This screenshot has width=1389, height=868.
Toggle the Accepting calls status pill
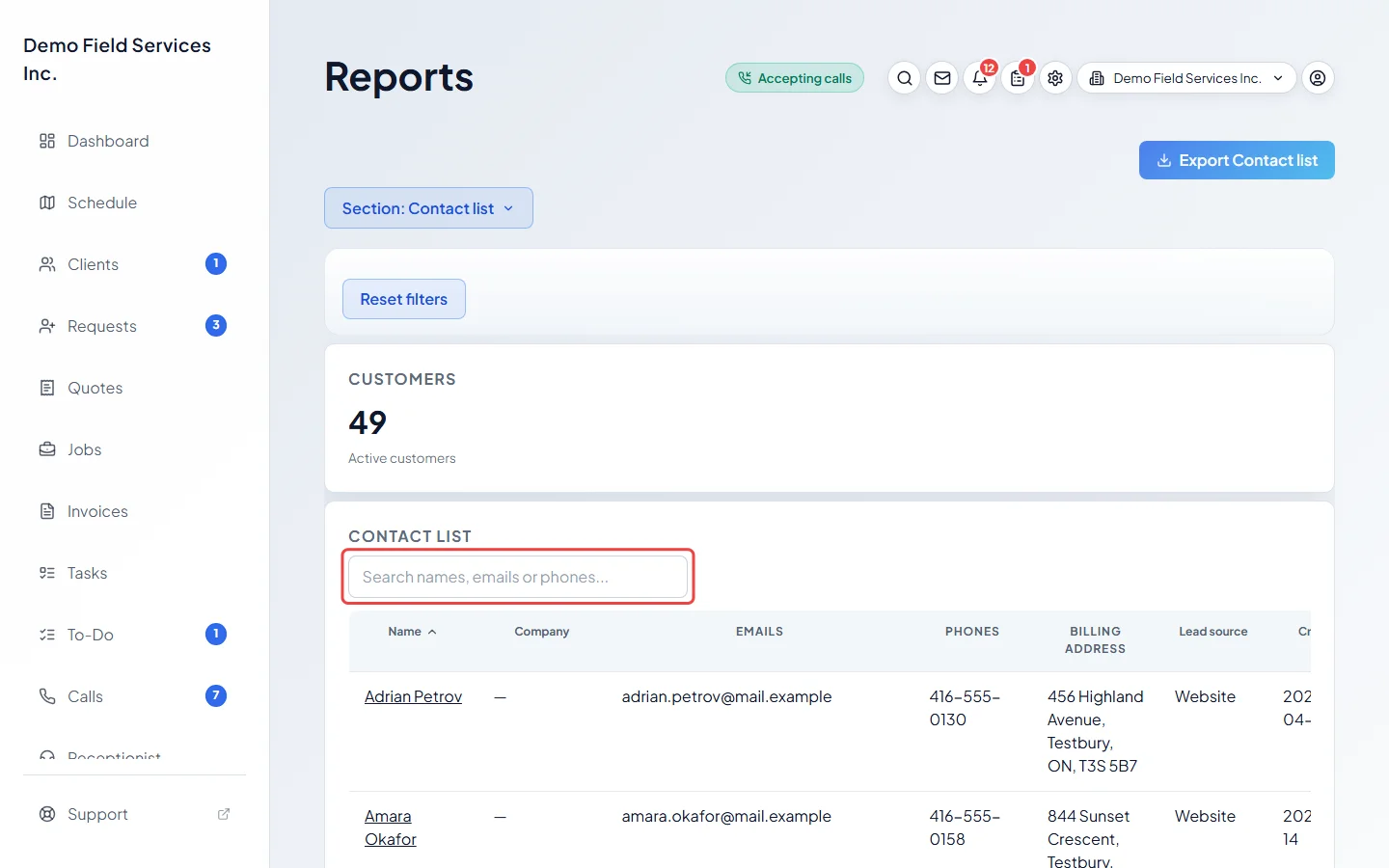795,78
